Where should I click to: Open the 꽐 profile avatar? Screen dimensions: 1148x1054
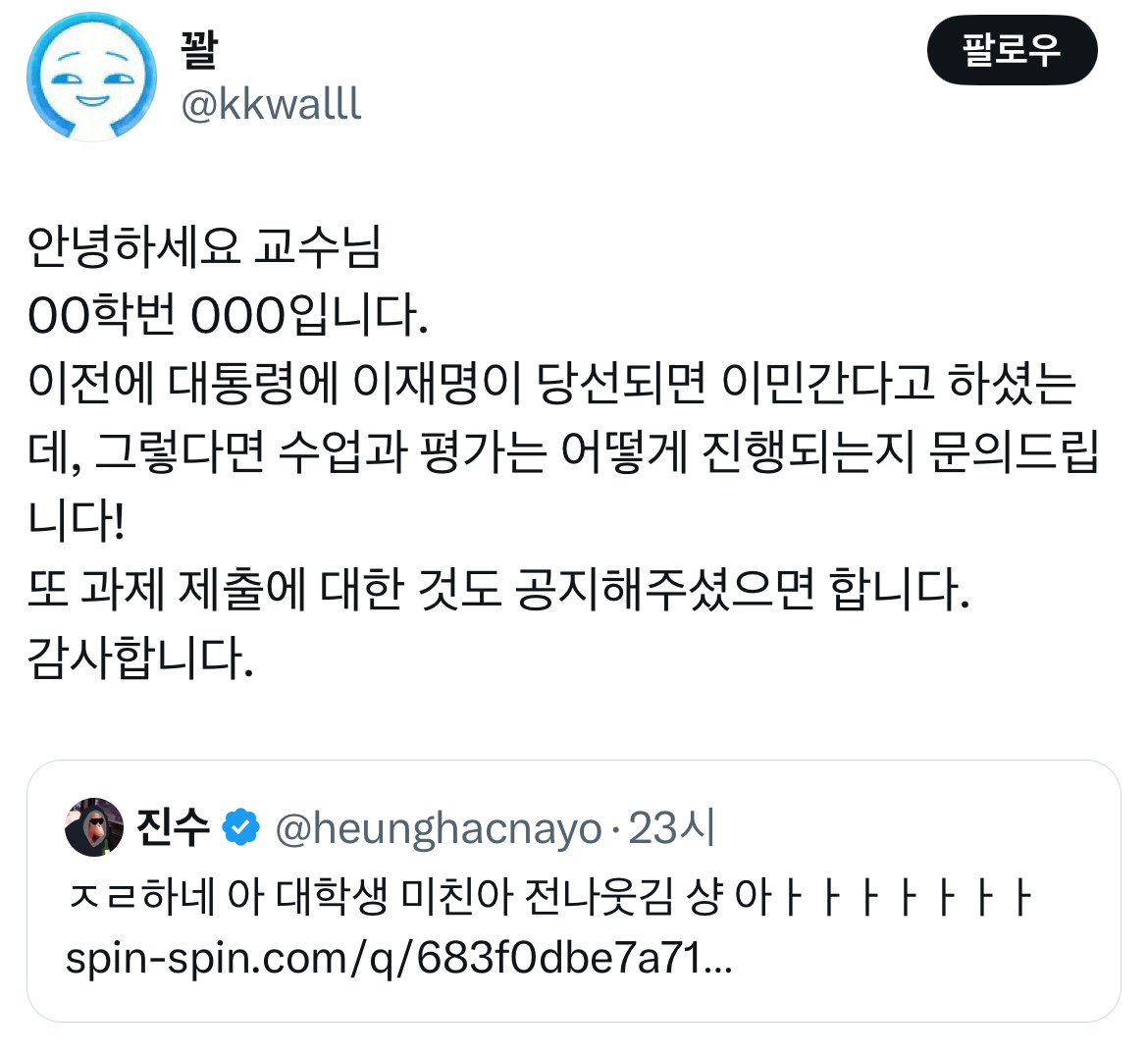[91, 77]
